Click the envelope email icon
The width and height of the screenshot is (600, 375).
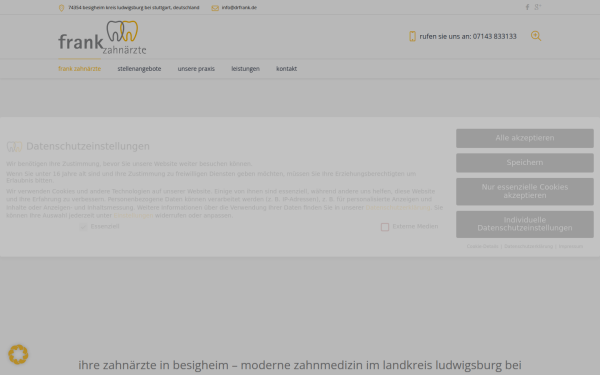[215, 8]
